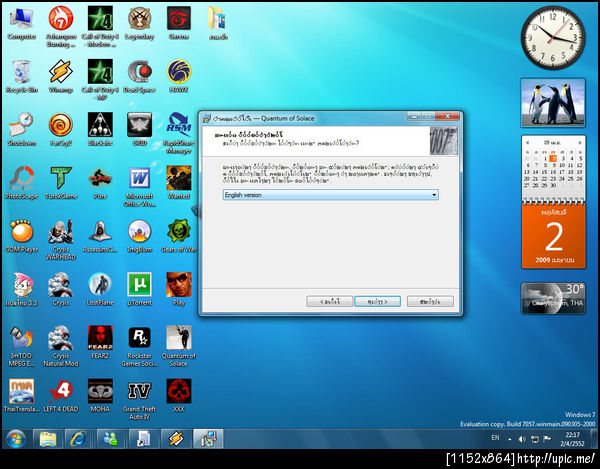Screen dimensions: 600x469
Task: Launch GRID from the desktop
Action: coord(140,130)
